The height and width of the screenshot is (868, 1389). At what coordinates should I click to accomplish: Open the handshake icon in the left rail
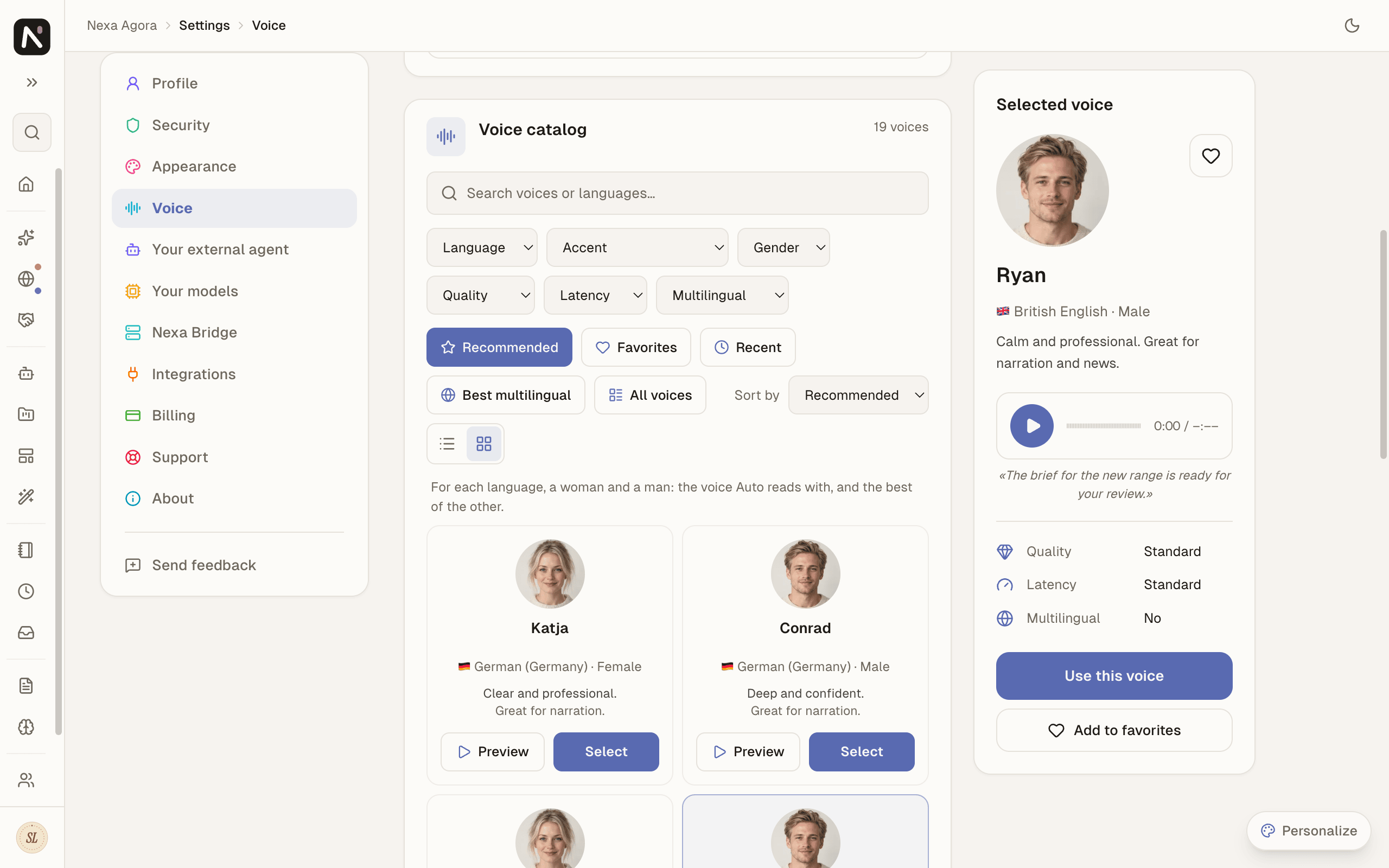point(27,320)
